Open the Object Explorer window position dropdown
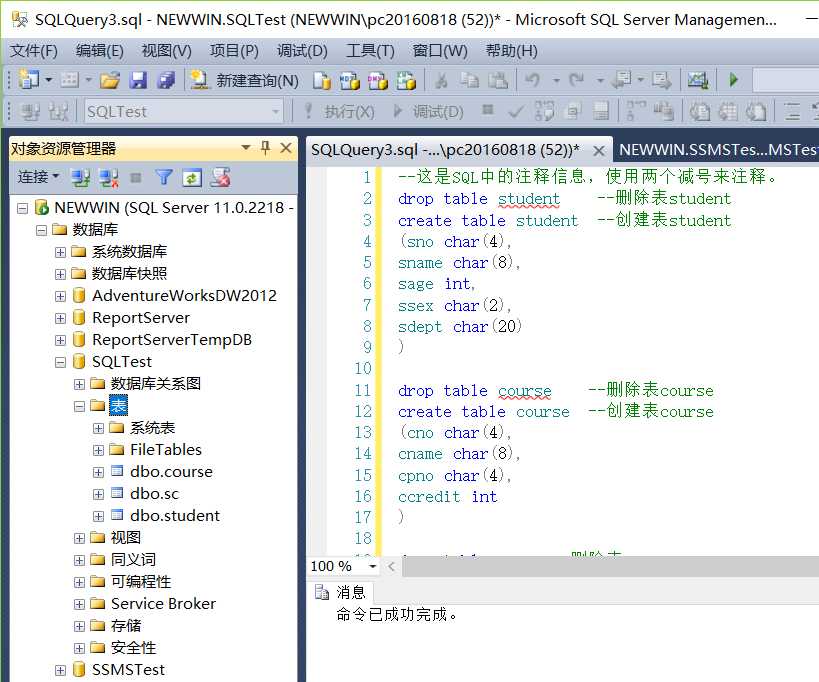This screenshot has width=819, height=682. 245,148
